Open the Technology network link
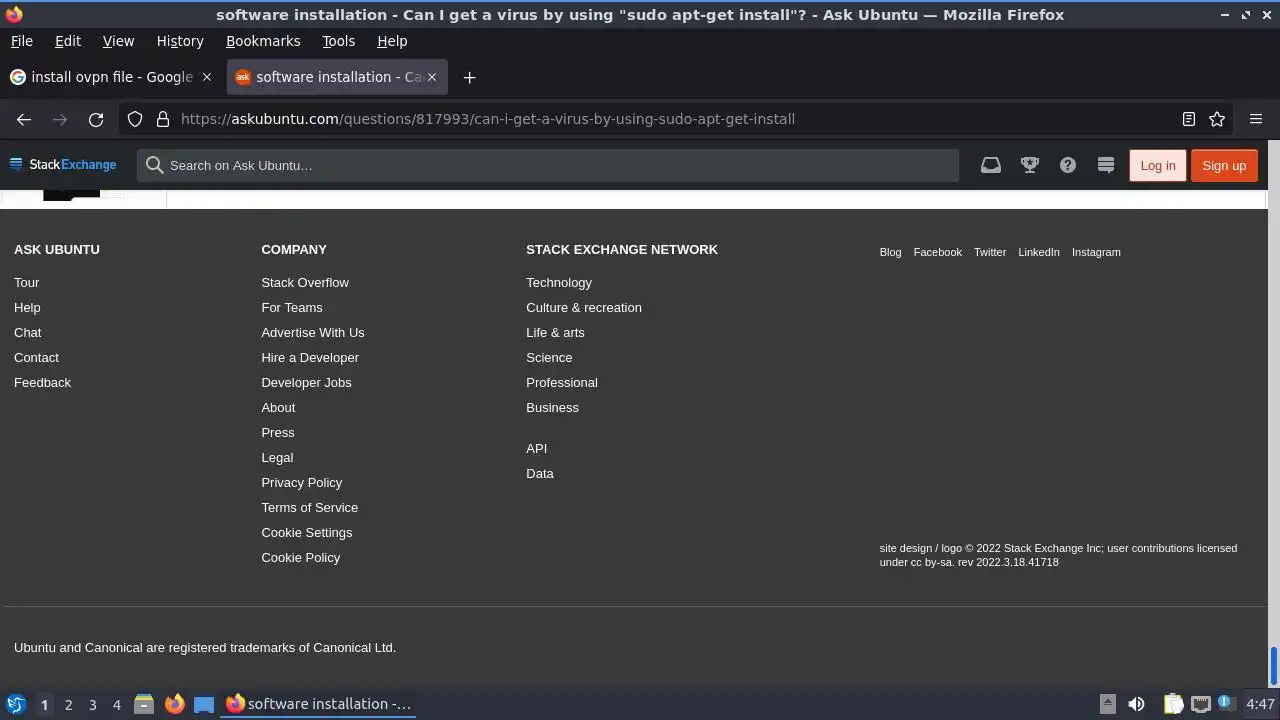 [559, 283]
